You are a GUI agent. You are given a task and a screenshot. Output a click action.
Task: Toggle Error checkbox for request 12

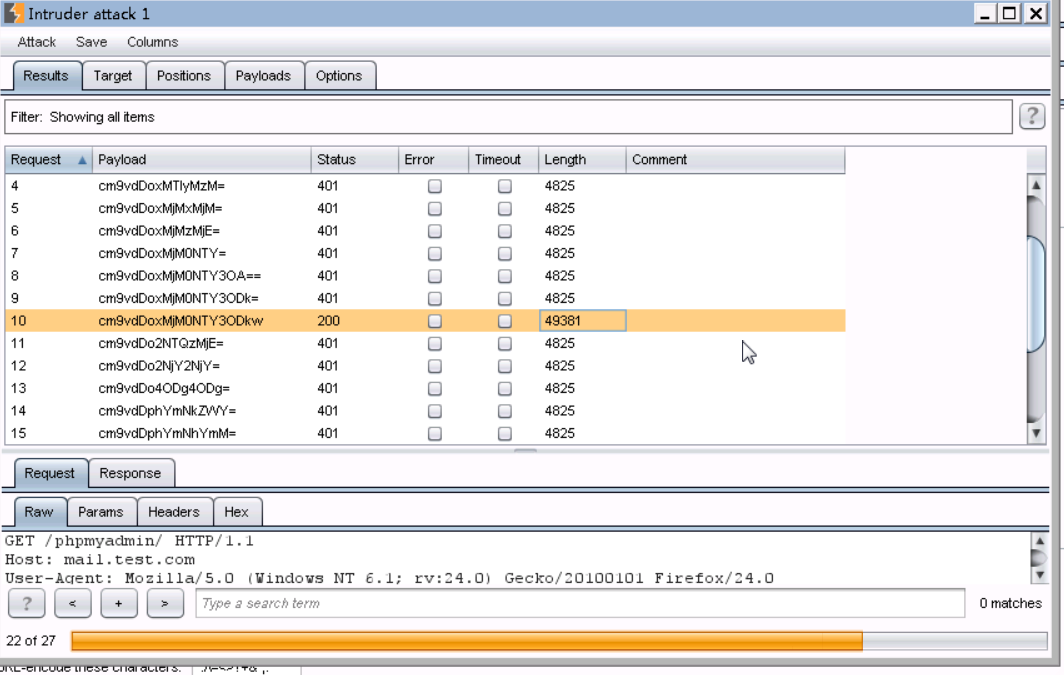click(x=435, y=366)
